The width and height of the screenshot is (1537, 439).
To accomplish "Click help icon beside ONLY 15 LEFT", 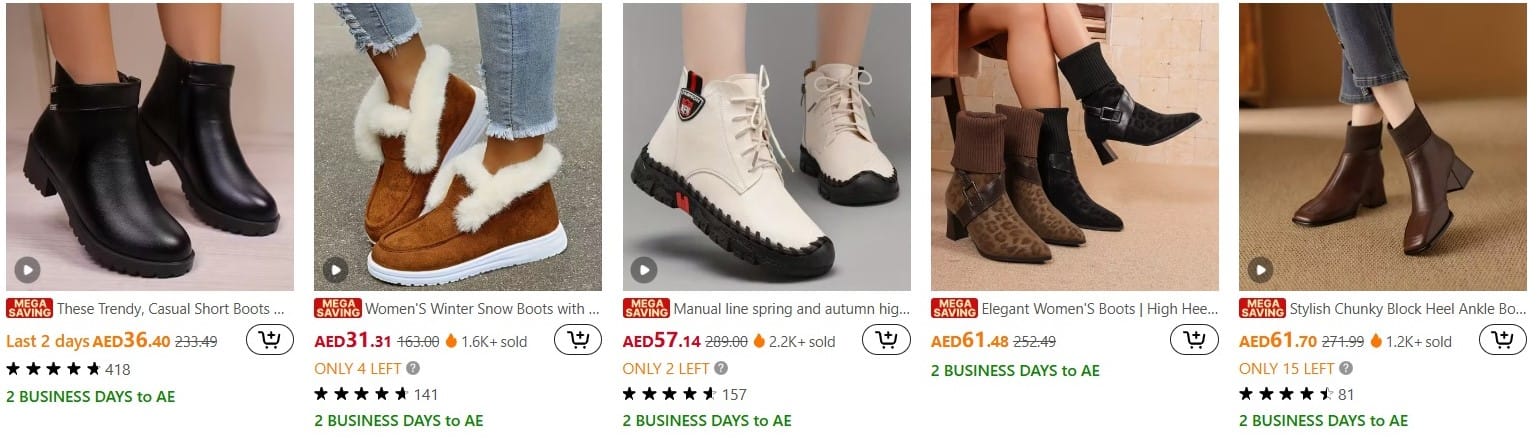I will (1345, 368).
